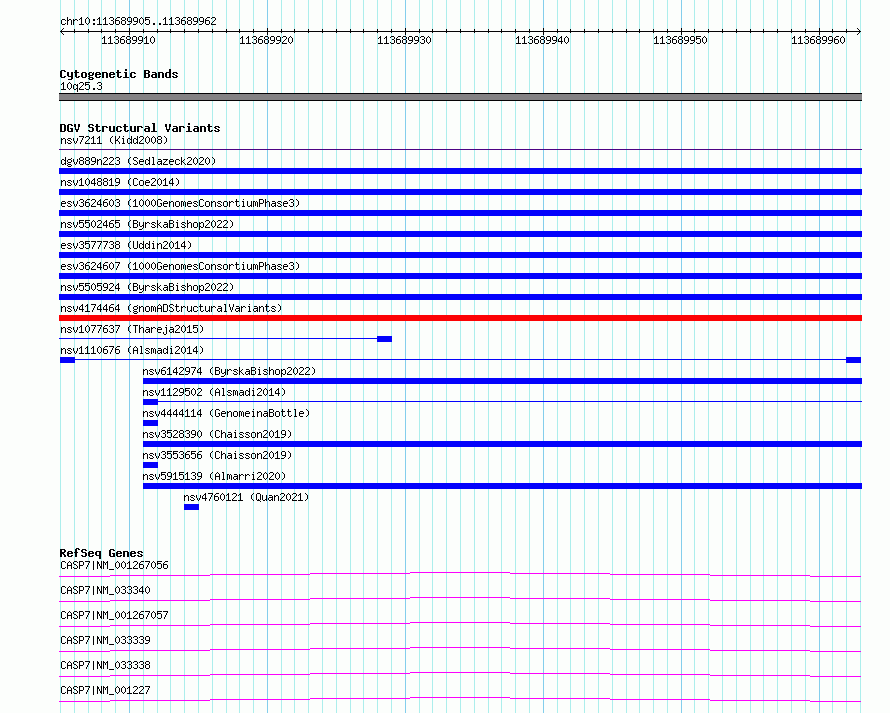Image resolution: width=890 pixels, height=713 pixels.
Task: Open the esv3577738 (Uddin2014) variant entry
Action: point(125,246)
